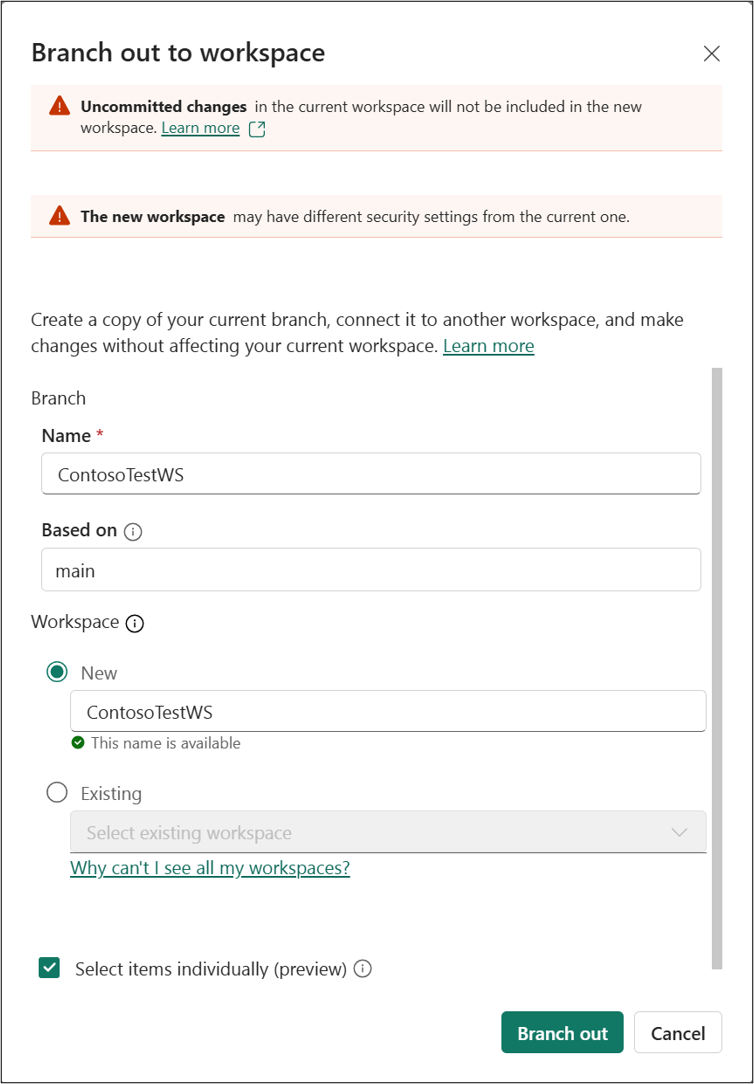Click the green name available checkmark icon

(x=78, y=742)
